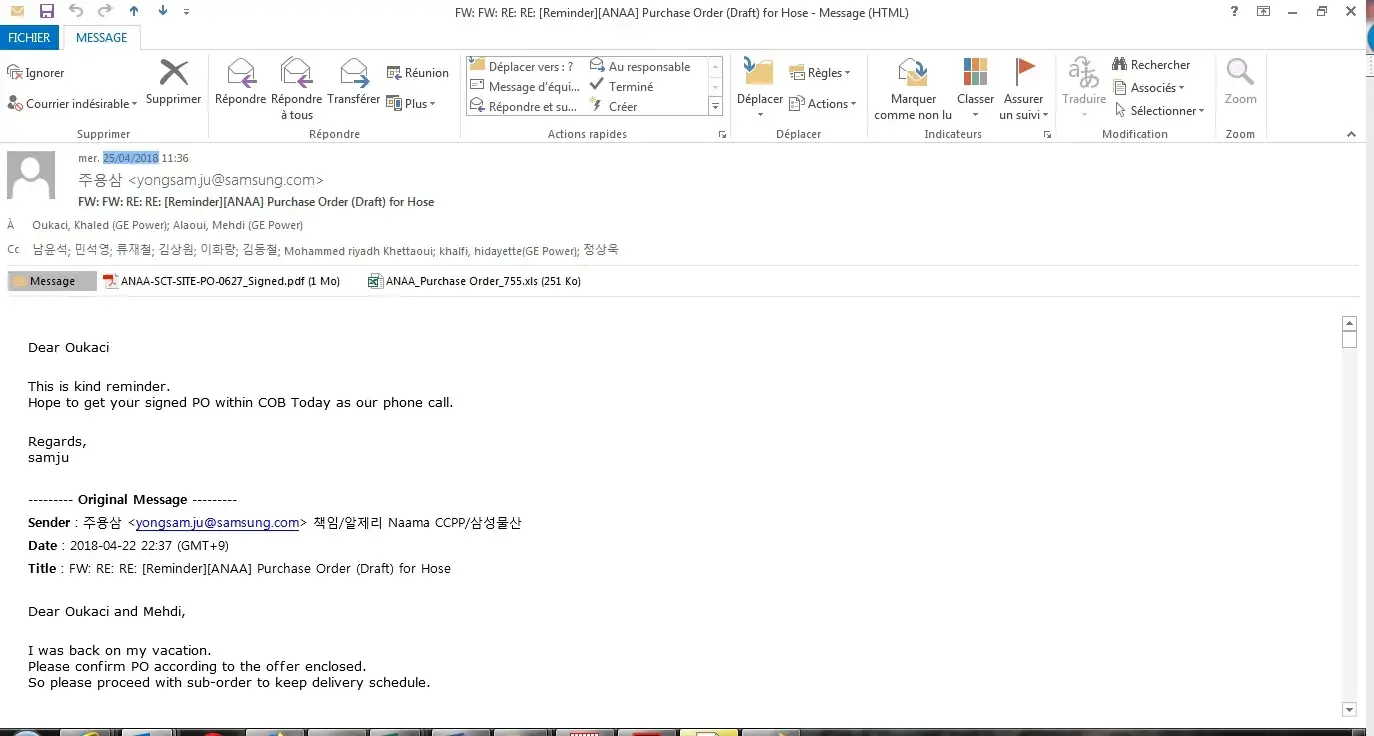Click the Supprimer delete icon

coord(174,74)
